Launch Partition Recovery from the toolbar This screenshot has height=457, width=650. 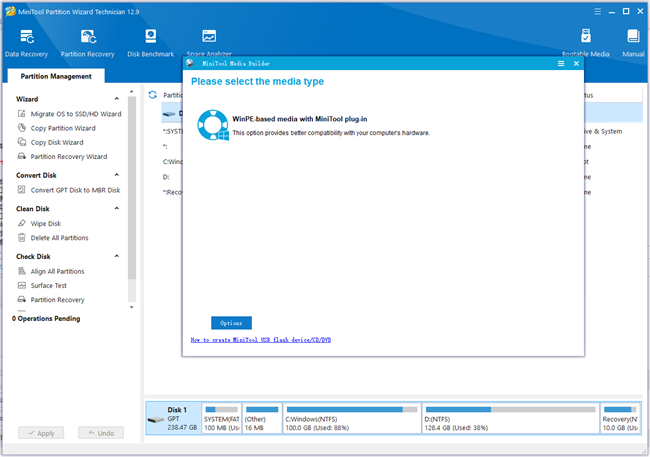click(x=87, y=42)
